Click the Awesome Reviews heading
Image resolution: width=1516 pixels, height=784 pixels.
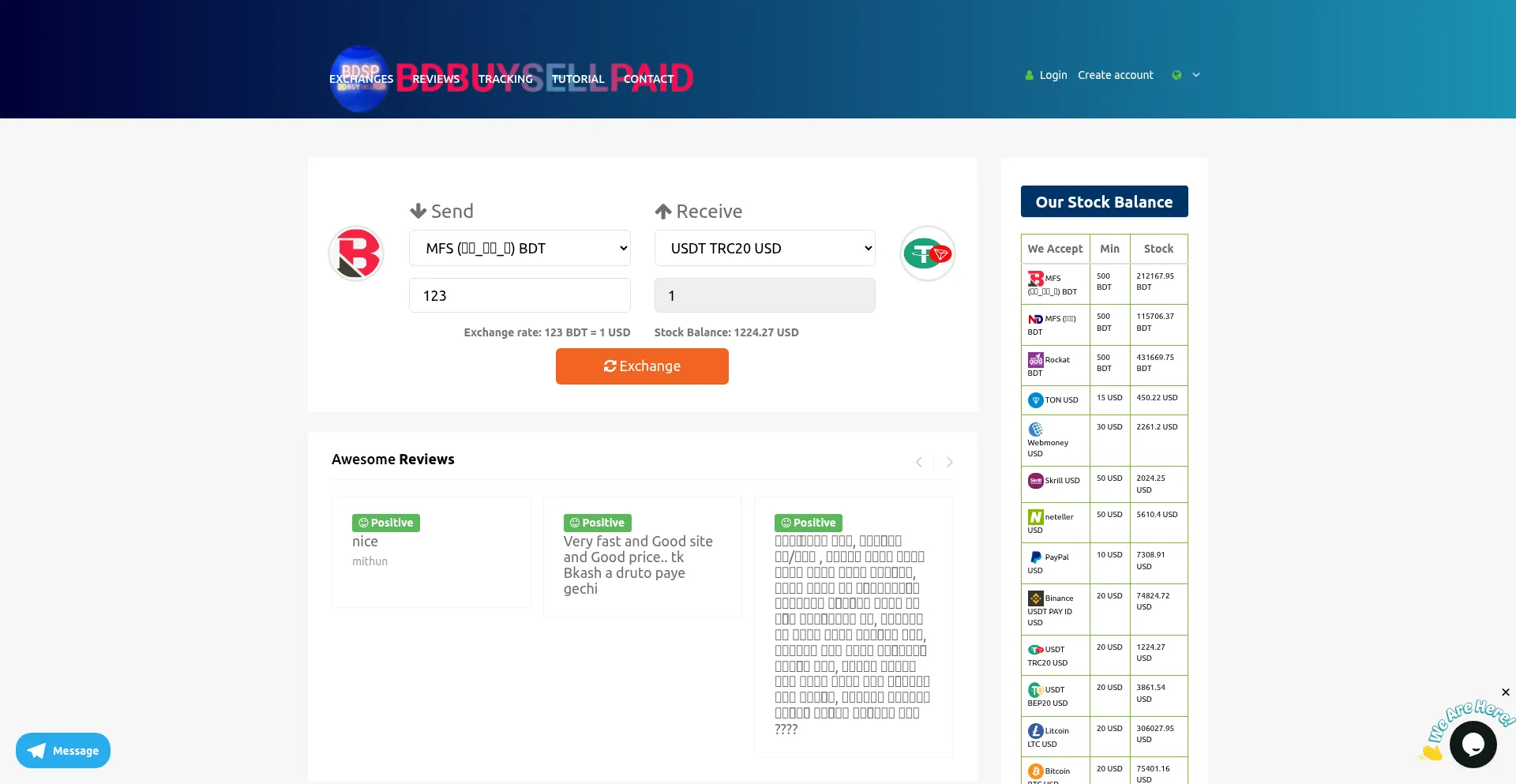(393, 460)
